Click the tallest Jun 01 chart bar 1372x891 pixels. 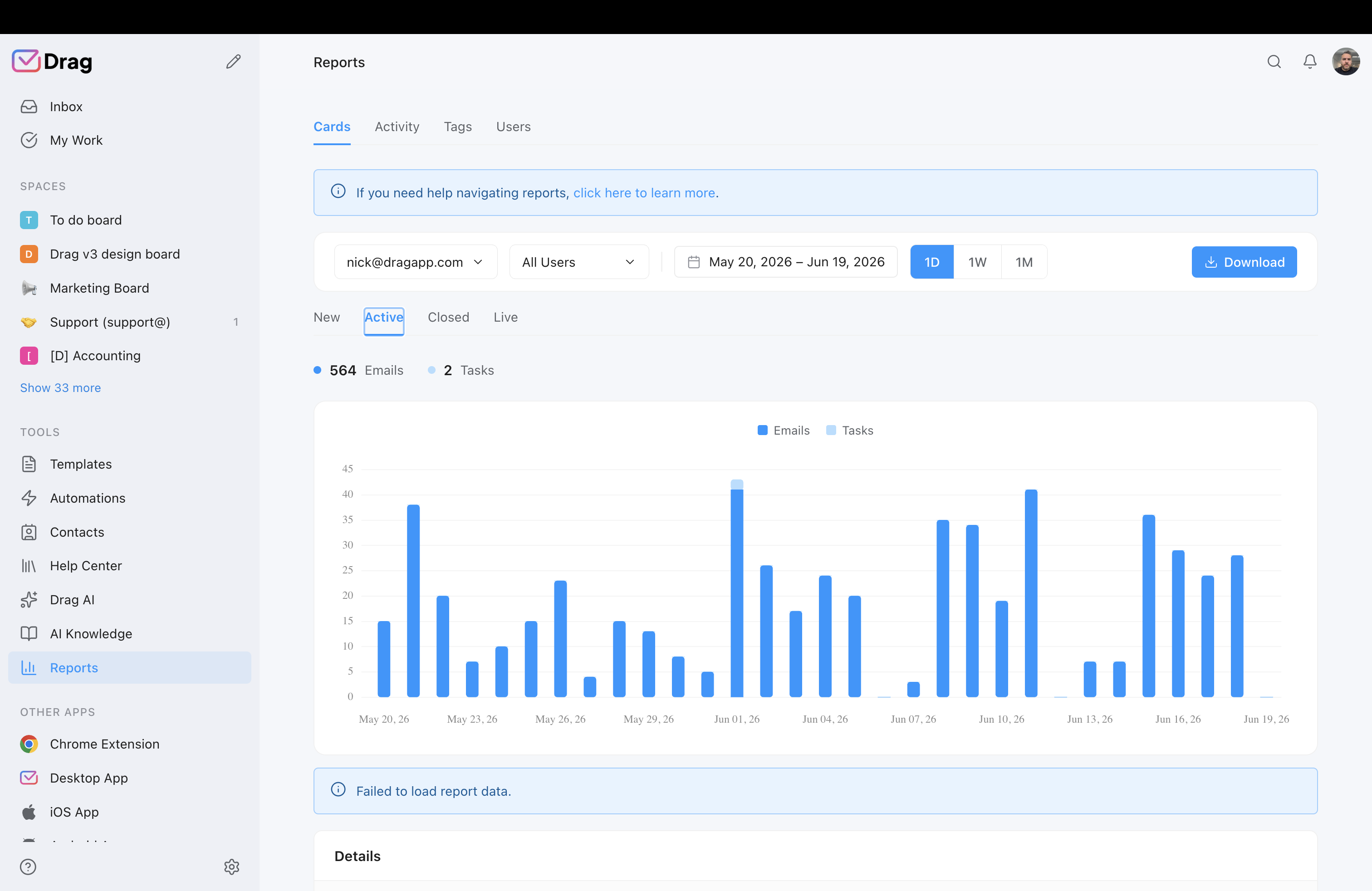(737, 588)
